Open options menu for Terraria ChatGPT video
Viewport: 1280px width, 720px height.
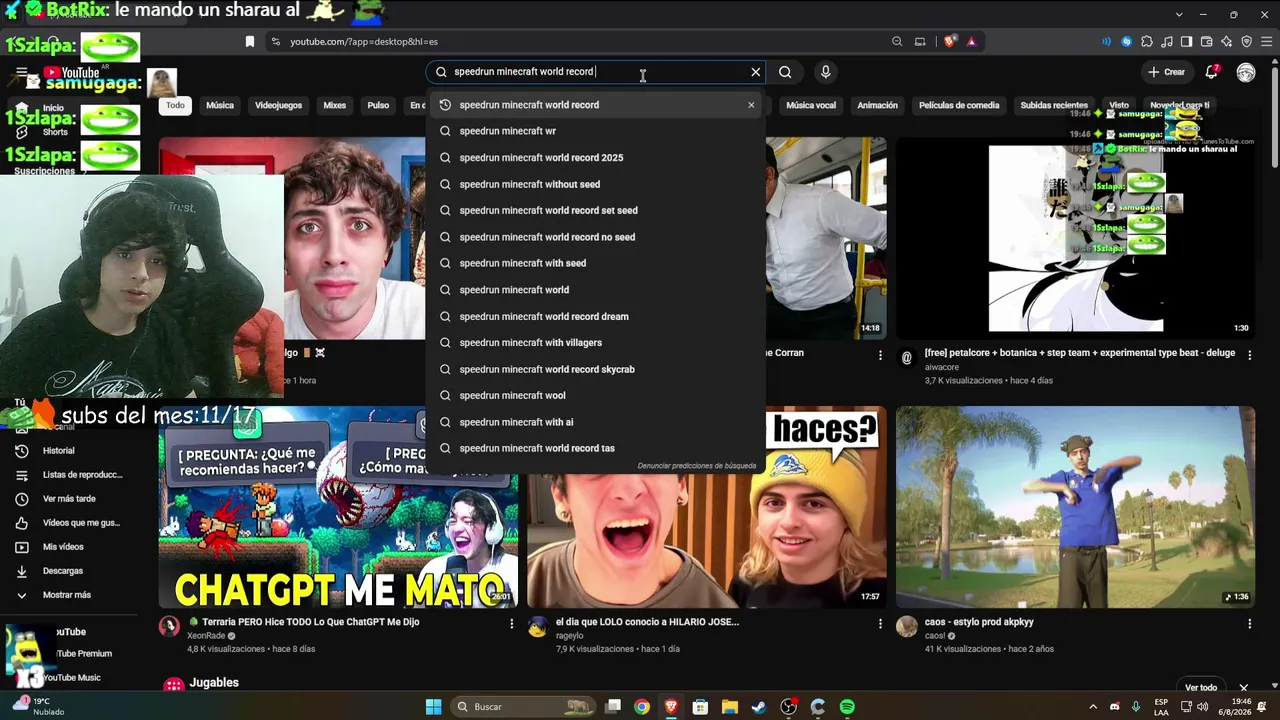(511, 624)
